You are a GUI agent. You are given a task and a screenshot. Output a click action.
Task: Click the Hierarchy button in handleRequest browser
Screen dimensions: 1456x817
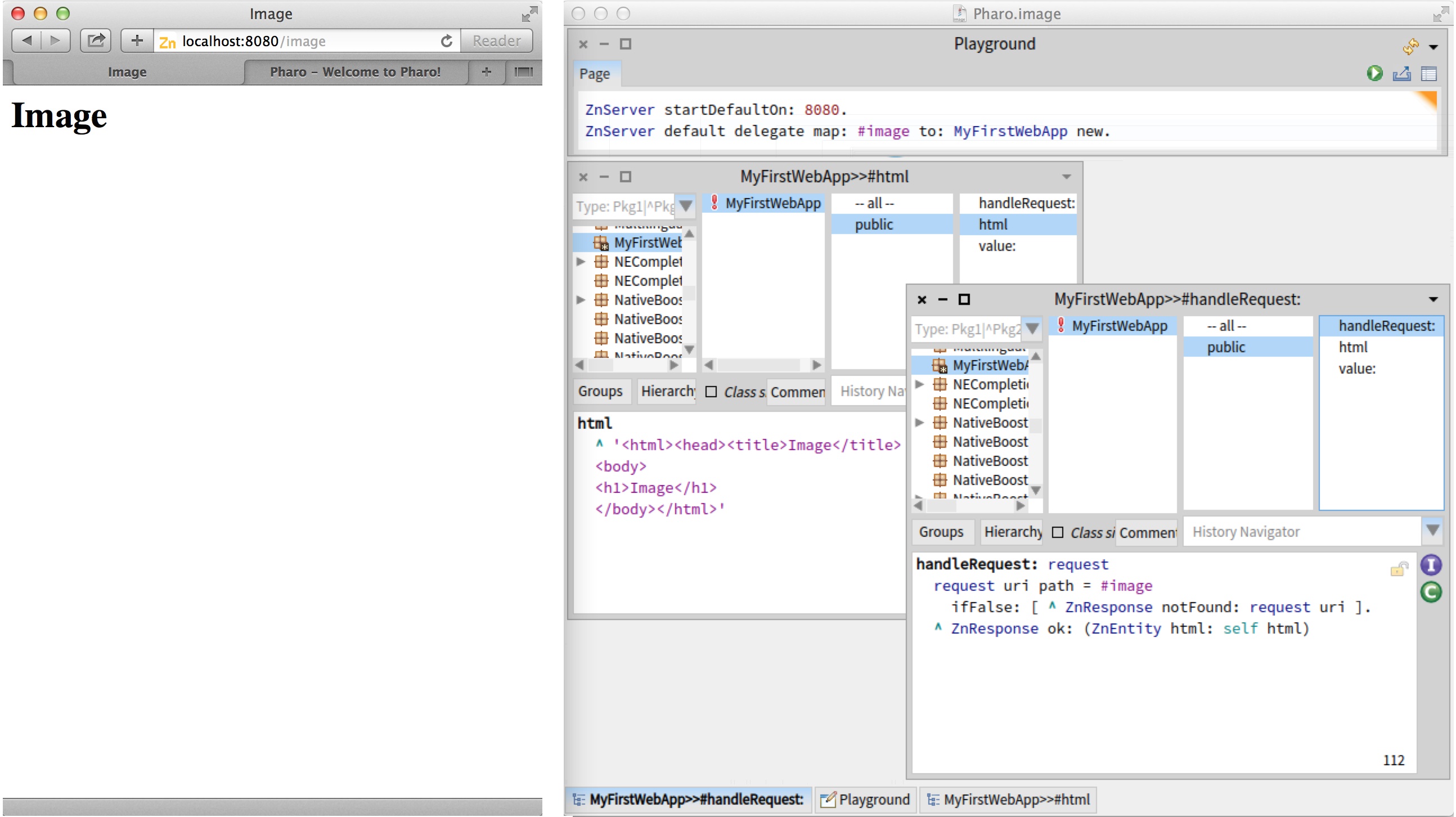point(1012,532)
